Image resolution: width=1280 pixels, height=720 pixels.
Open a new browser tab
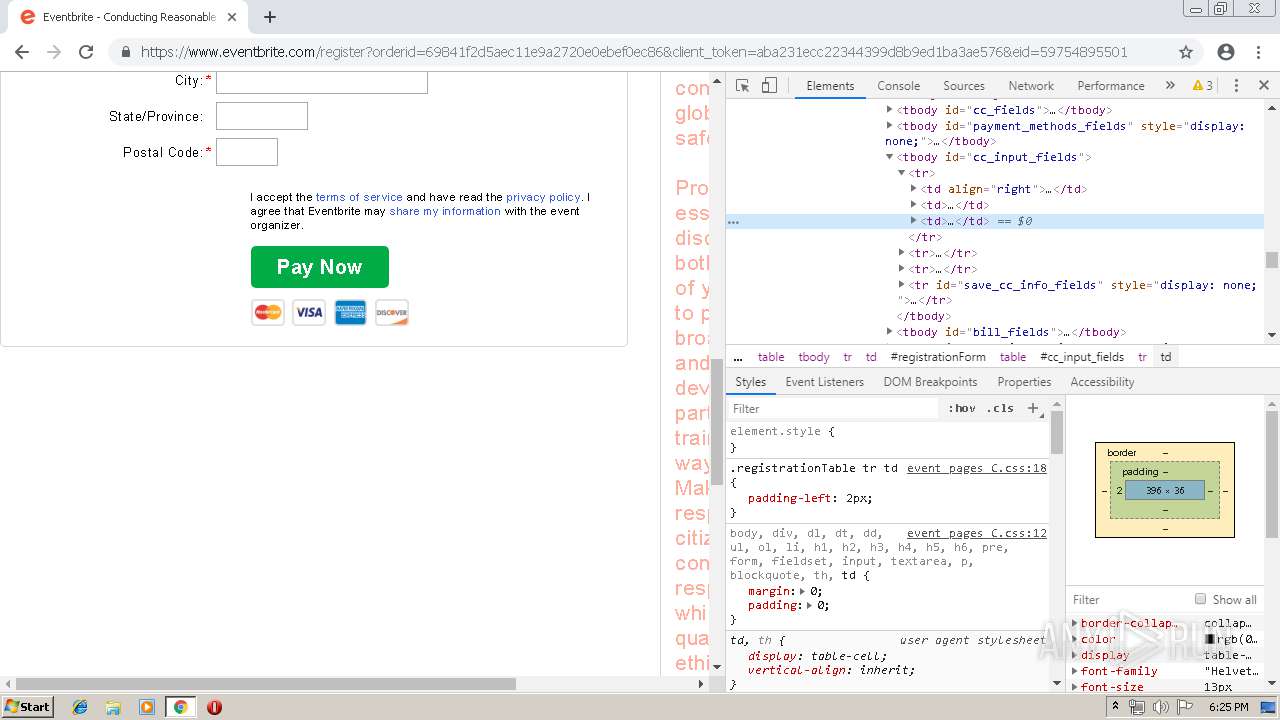[x=269, y=17]
